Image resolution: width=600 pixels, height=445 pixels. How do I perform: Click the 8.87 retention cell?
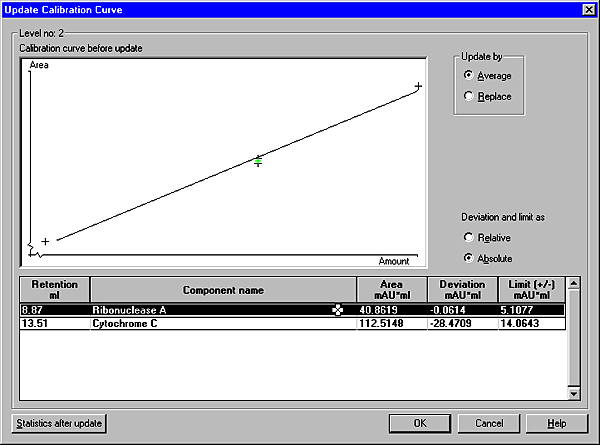click(x=55, y=310)
